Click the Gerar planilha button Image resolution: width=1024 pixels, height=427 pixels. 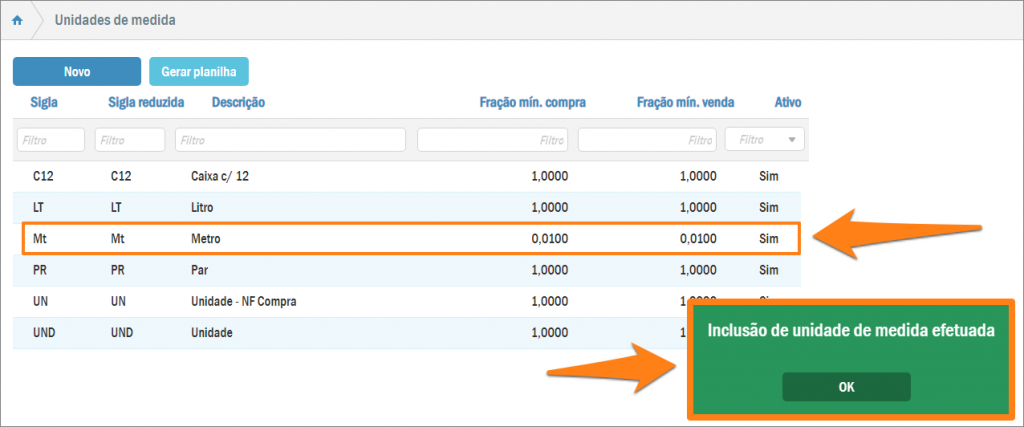(198, 72)
